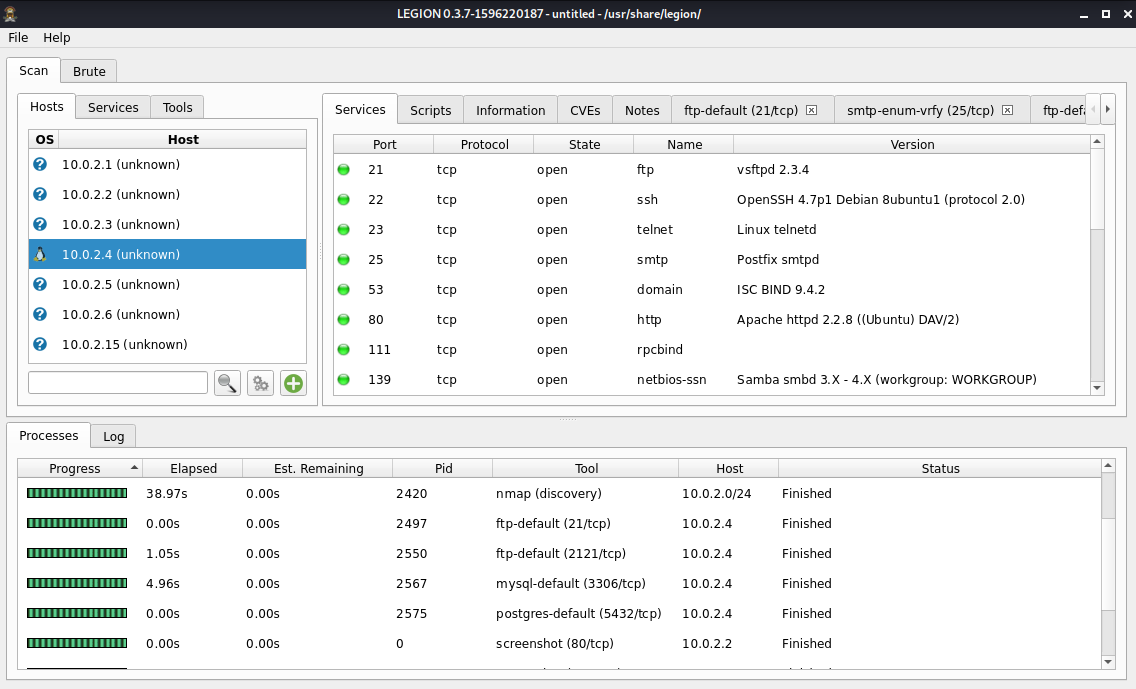Open the gear filter options icon
Screen dimensions: 1136x689
tap(260, 383)
